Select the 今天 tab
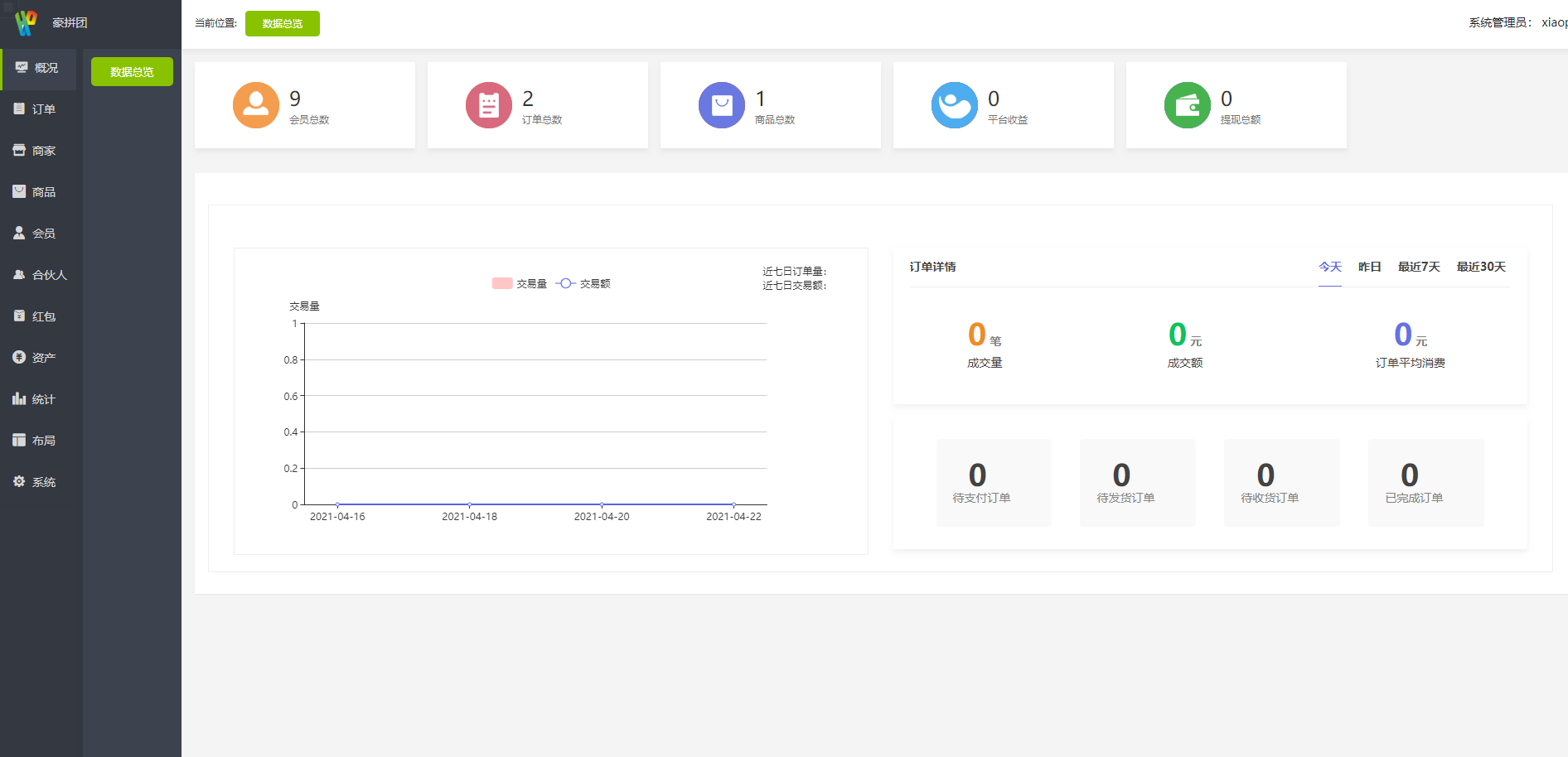This screenshot has height=757, width=1568. pyautogui.click(x=1329, y=267)
